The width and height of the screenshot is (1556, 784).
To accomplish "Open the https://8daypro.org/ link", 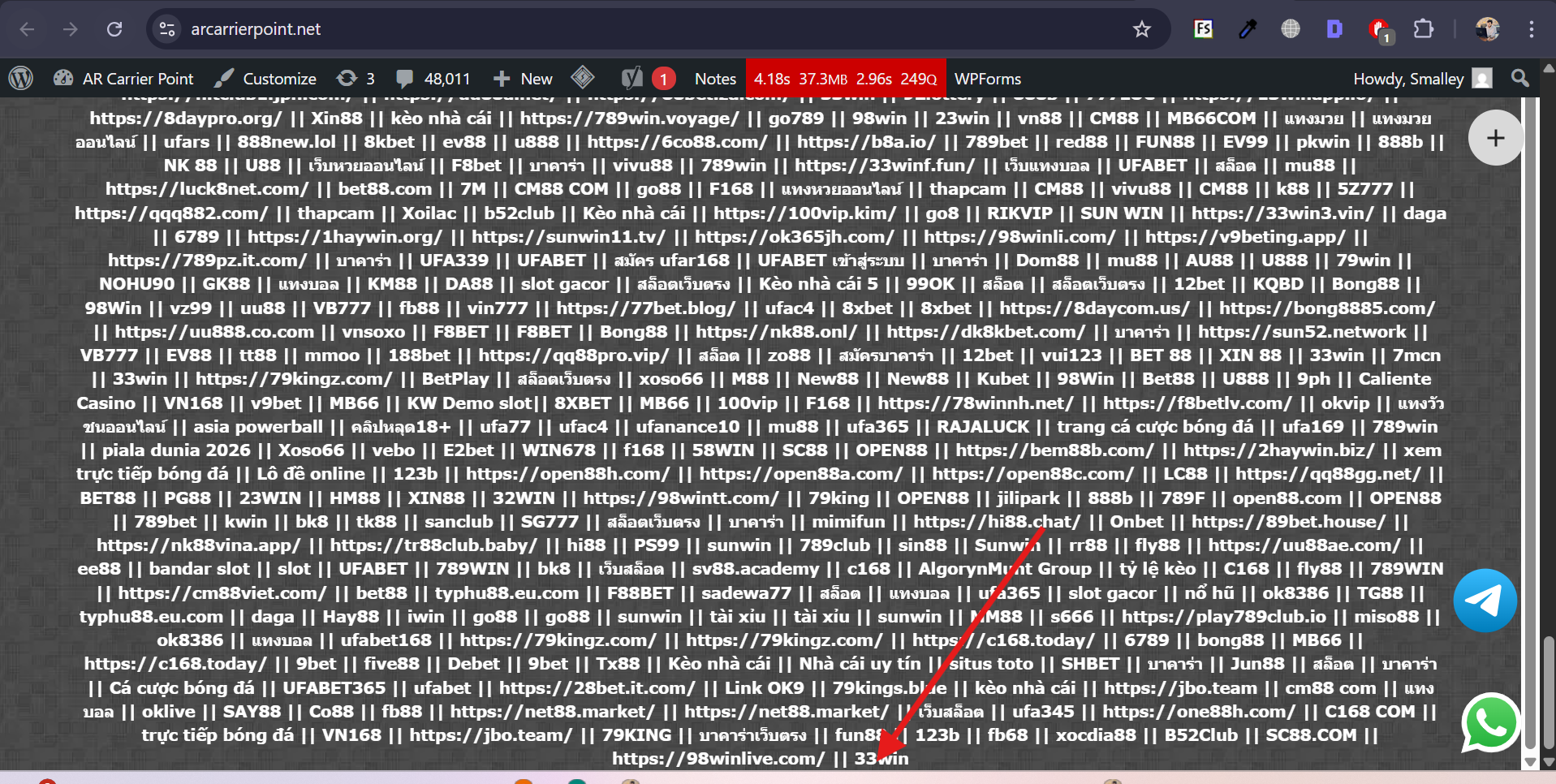I will coord(186,118).
